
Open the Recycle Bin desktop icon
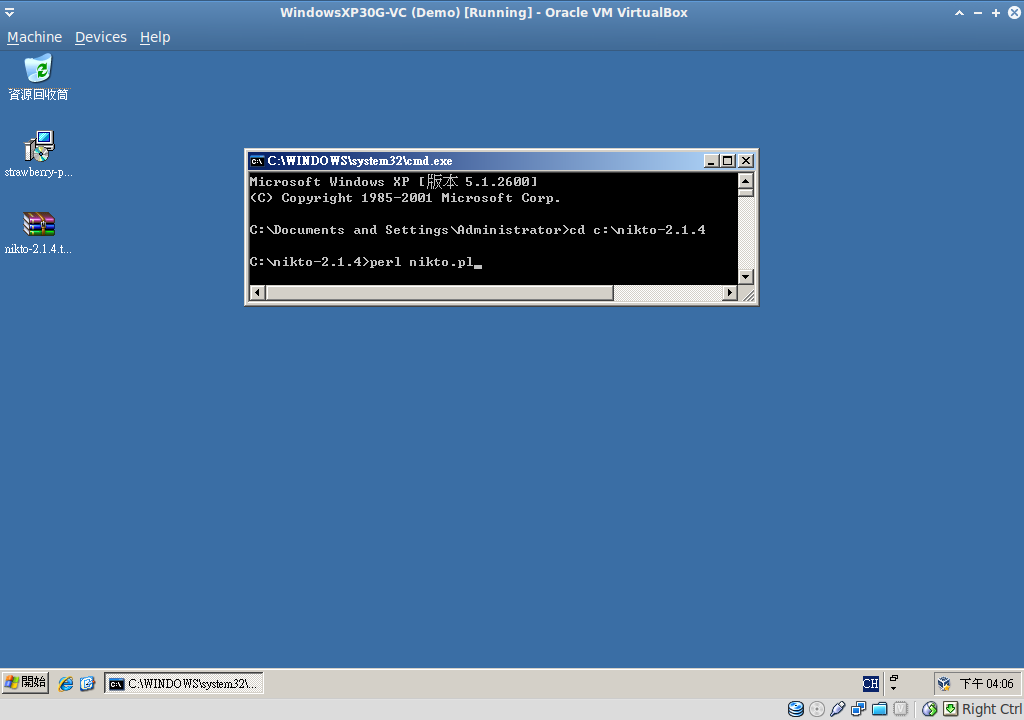[38, 78]
